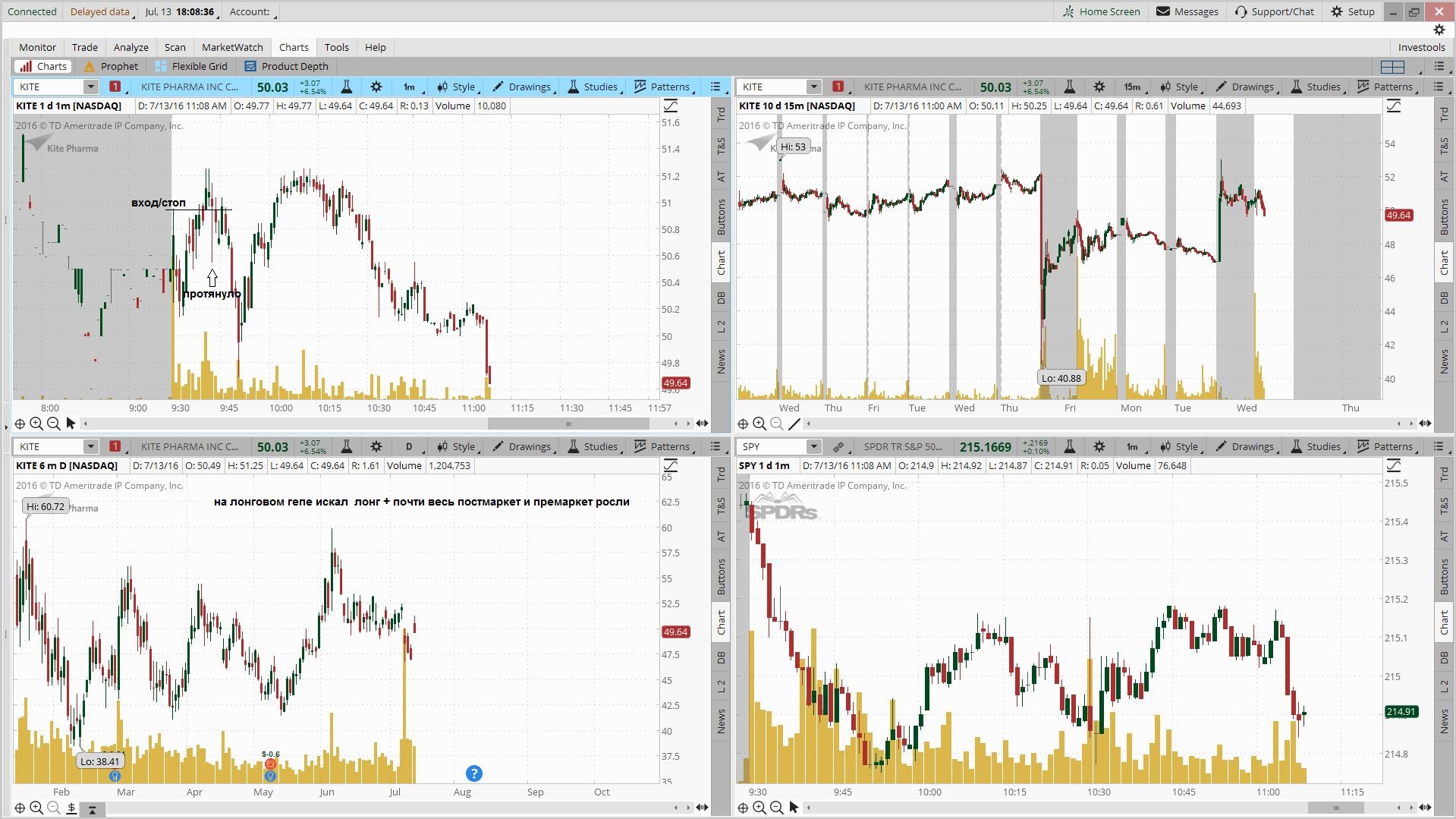This screenshot has height=819, width=1456.
Task: Select pointer cursor tool under SPY chart
Action: [x=794, y=808]
